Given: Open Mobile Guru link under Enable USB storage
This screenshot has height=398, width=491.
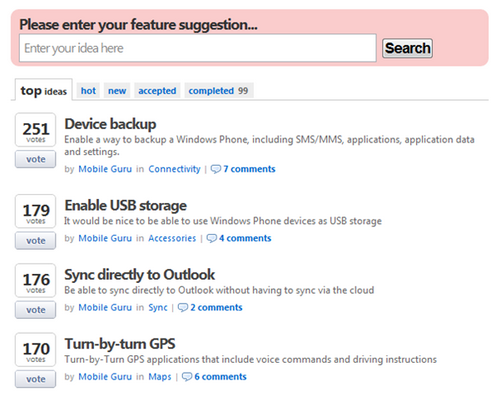Looking at the screenshot, I should click(x=105, y=238).
